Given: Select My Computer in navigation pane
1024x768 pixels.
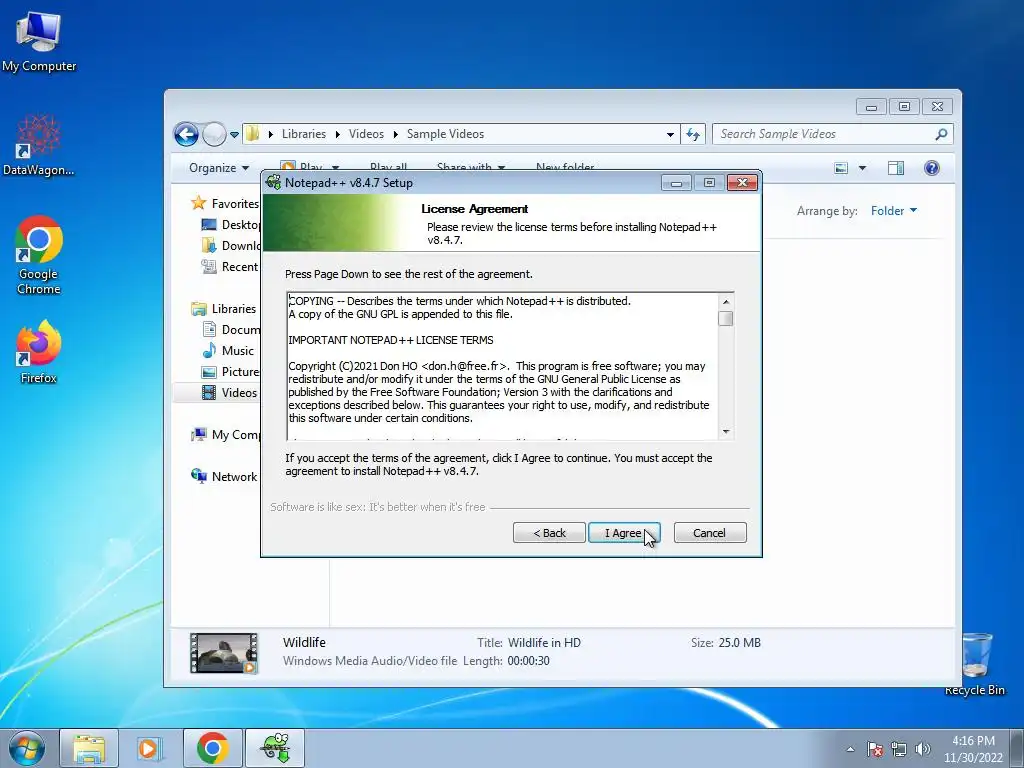Looking at the screenshot, I should pyautogui.click(x=225, y=435).
